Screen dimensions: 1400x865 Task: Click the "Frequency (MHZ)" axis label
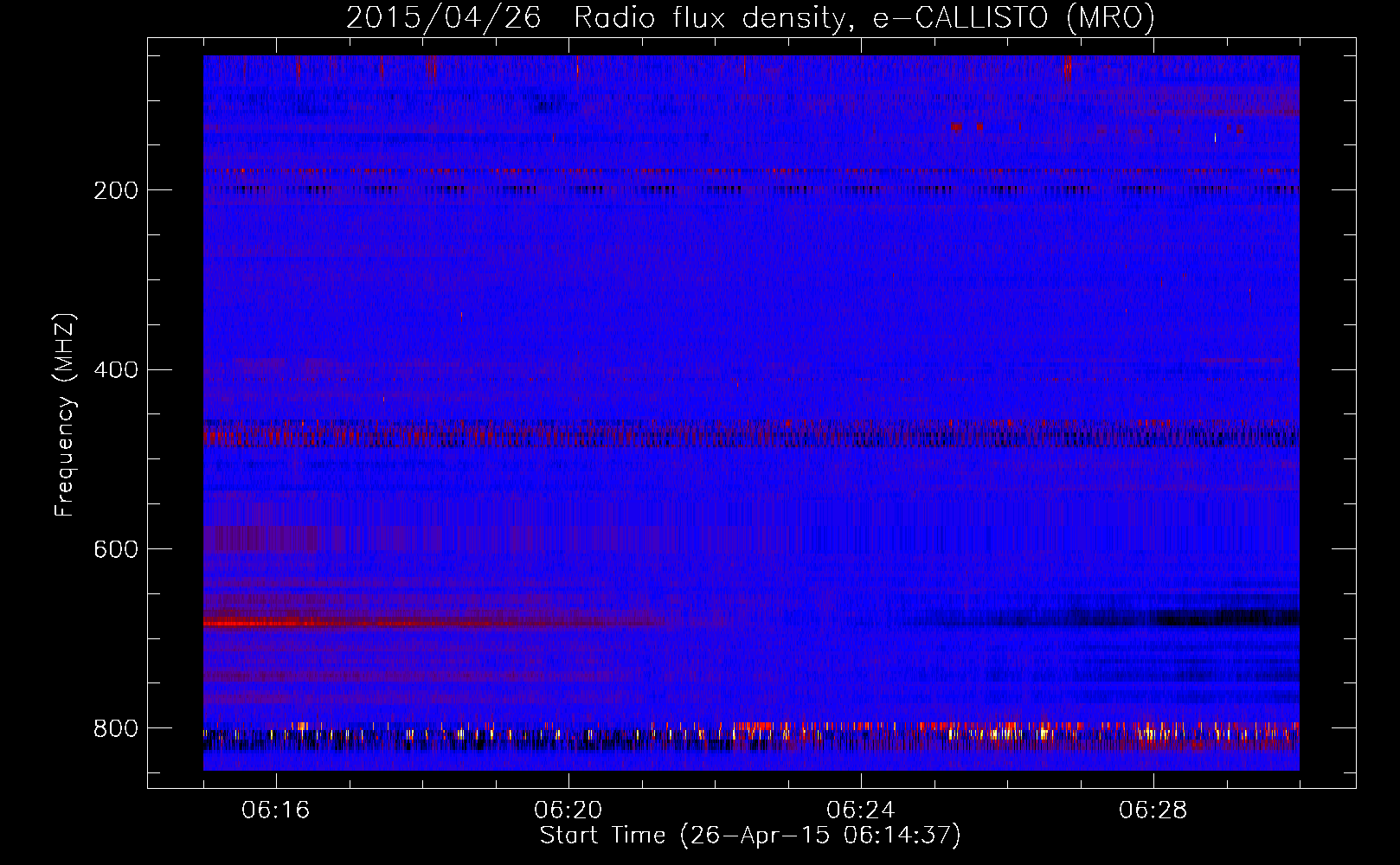coord(65,414)
